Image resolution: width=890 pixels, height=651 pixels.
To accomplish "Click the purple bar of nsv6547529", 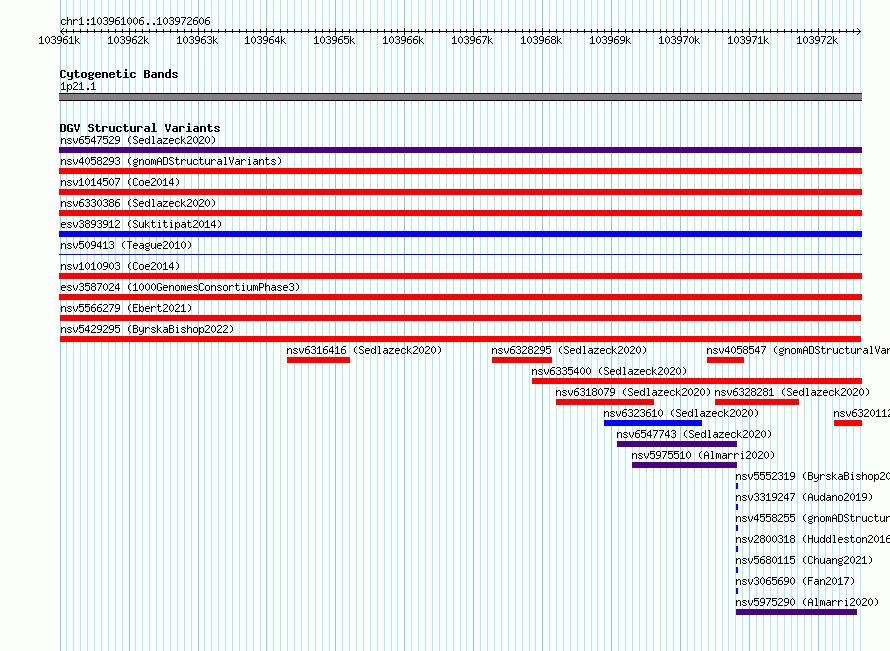I will coord(460,150).
